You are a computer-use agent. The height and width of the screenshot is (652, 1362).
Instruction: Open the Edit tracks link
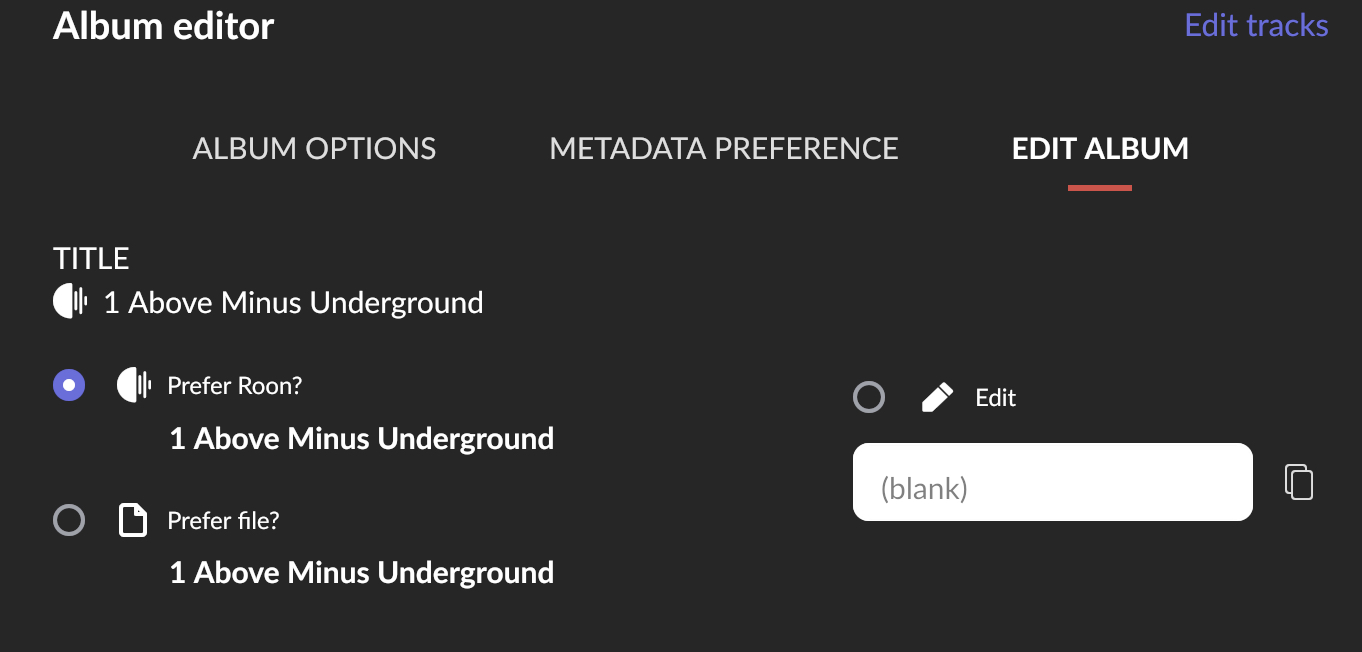pos(1255,25)
